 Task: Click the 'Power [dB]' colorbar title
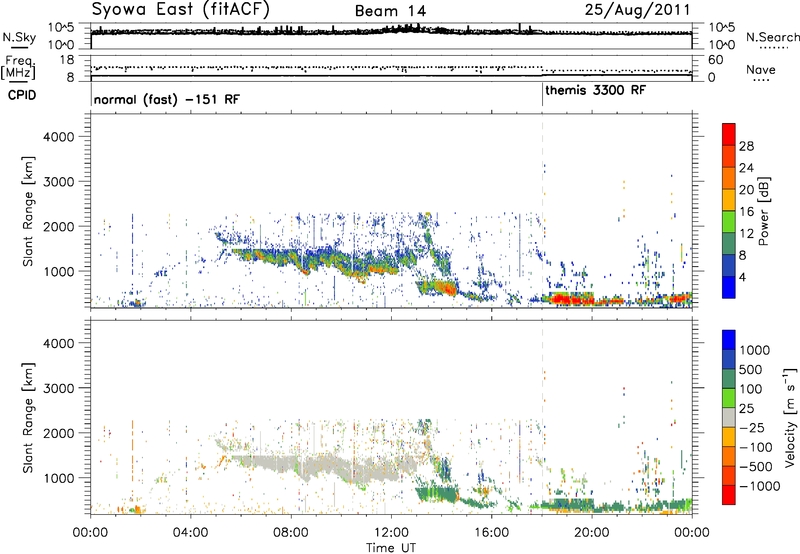764,211
